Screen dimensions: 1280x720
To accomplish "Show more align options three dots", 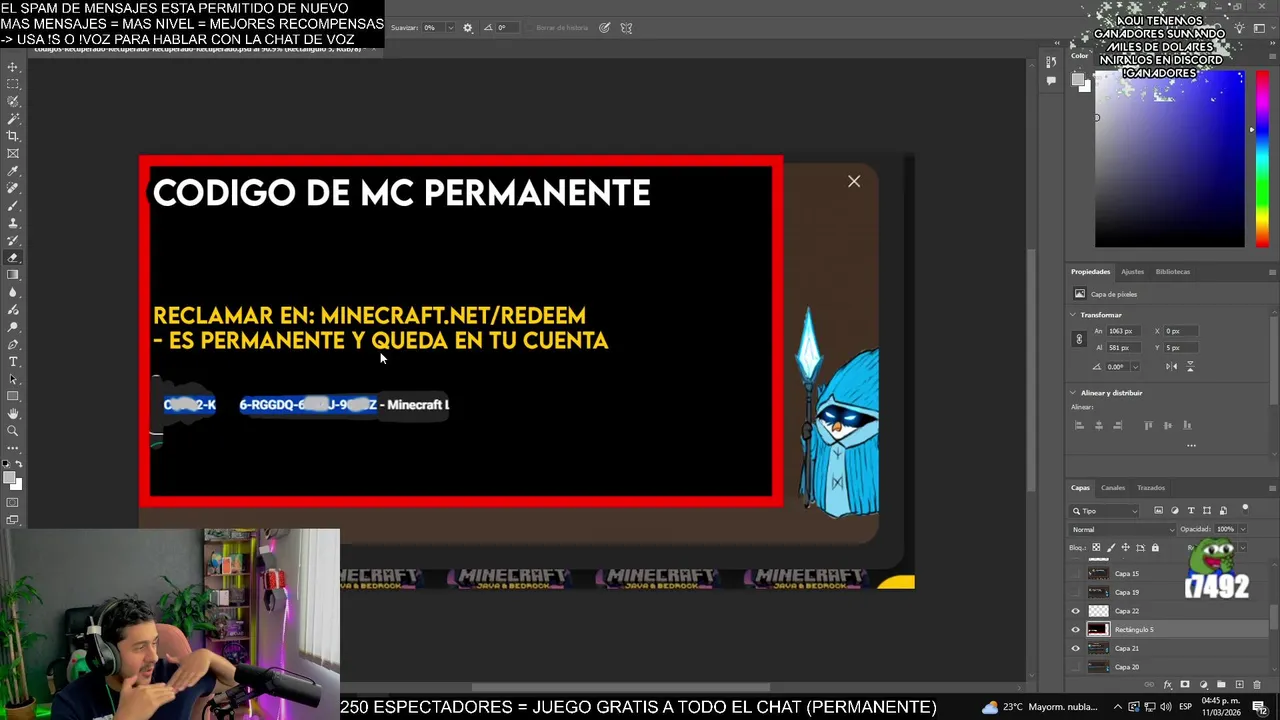I will point(1191,445).
